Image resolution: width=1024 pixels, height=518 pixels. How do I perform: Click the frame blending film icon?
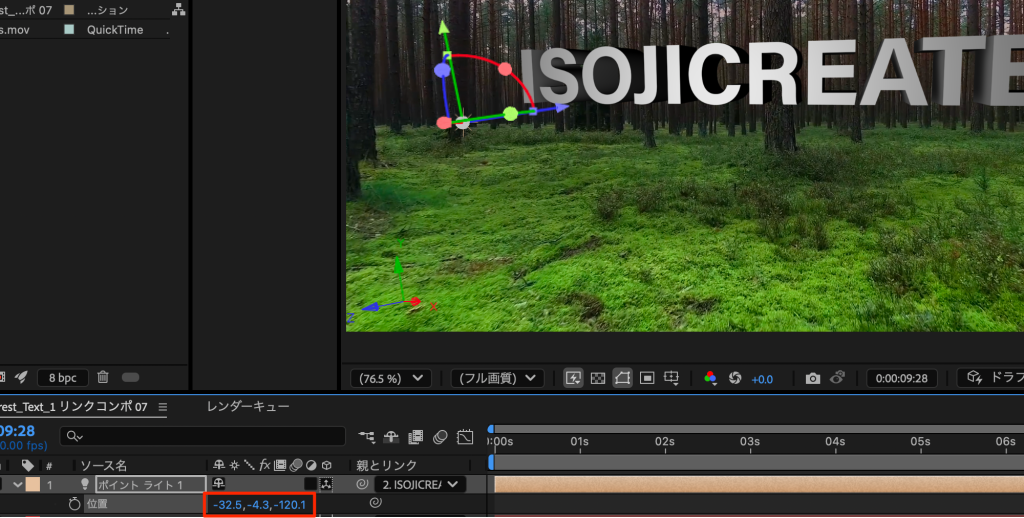[x=415, y=436]
